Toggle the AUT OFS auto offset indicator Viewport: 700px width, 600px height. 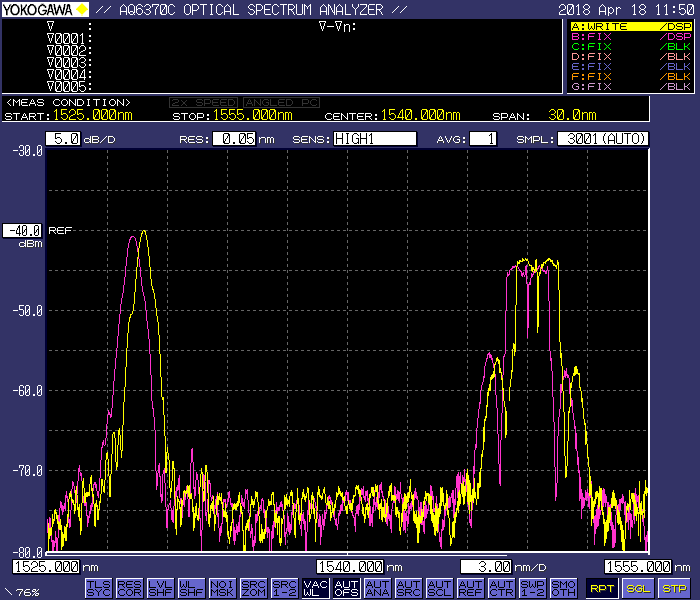pyautogui.click(x=346, y=587)
